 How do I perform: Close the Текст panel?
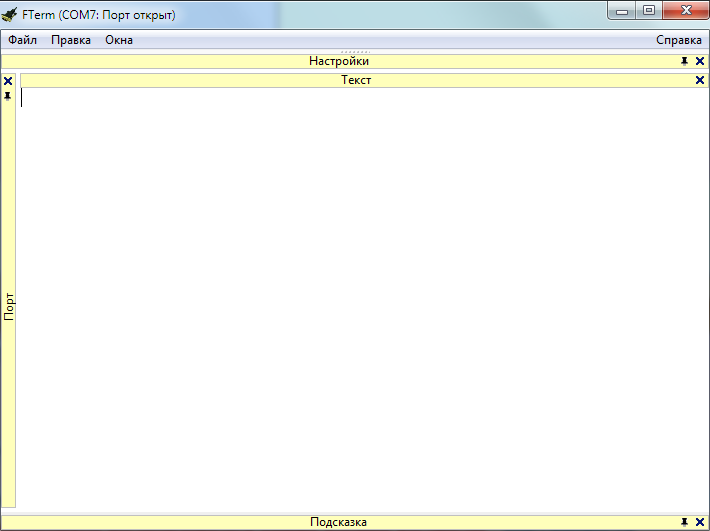point(700,80)
